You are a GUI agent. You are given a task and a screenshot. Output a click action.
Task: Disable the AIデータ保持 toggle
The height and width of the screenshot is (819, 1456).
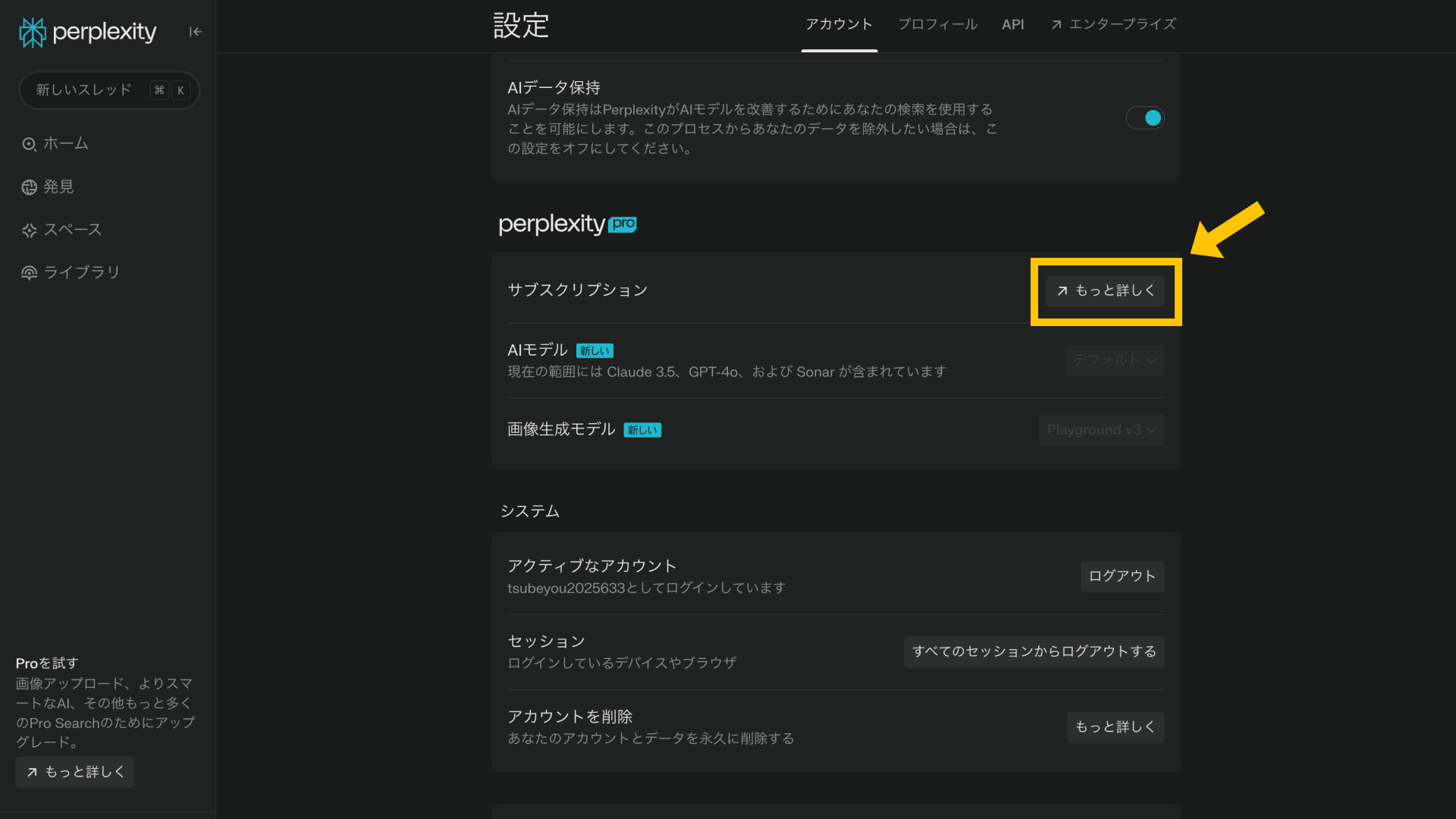1145,118
